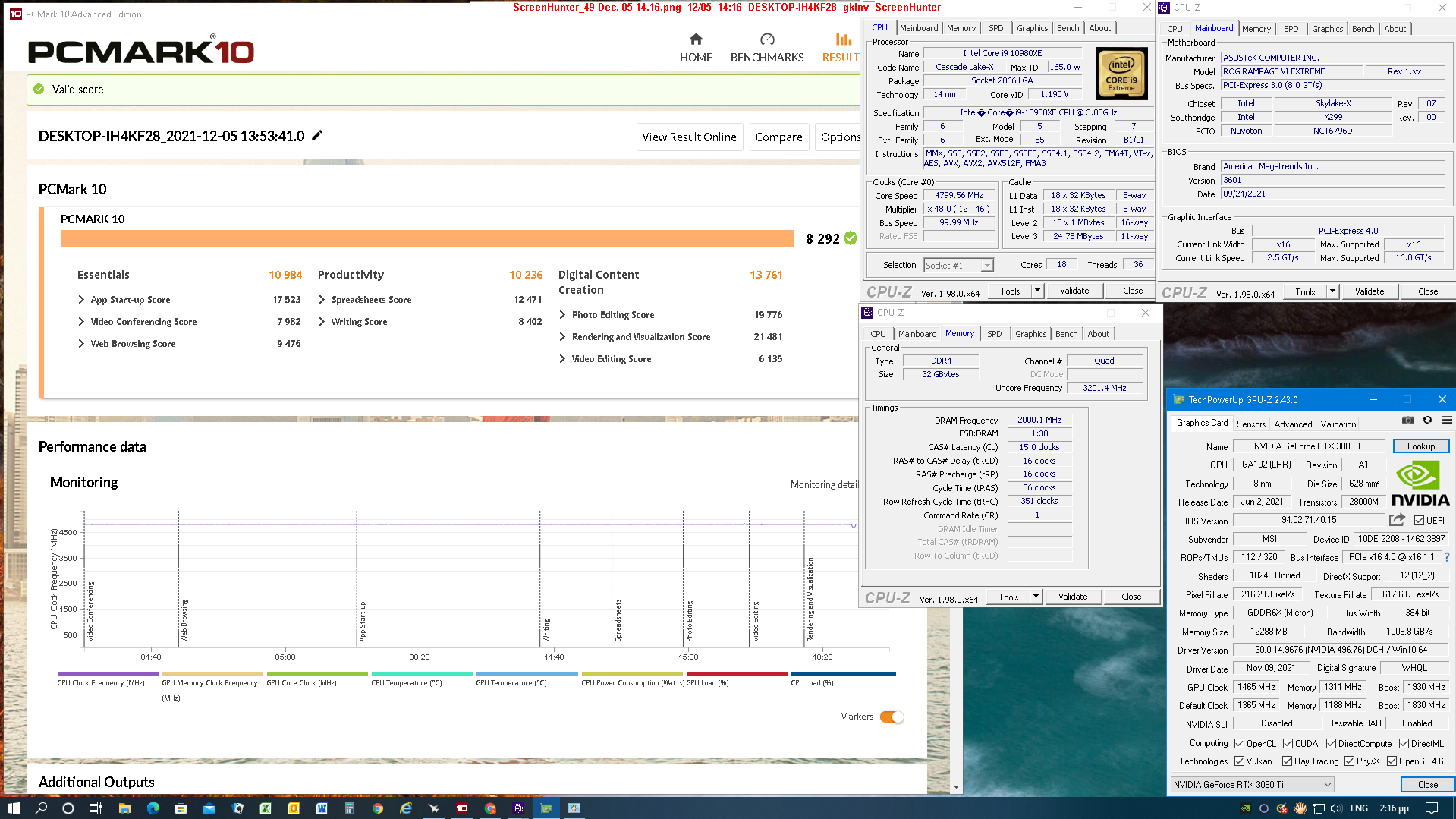Click Validate in the CPU-Z Memory window
Screen dimensions: 1456x819
[x=1072, y=597]
